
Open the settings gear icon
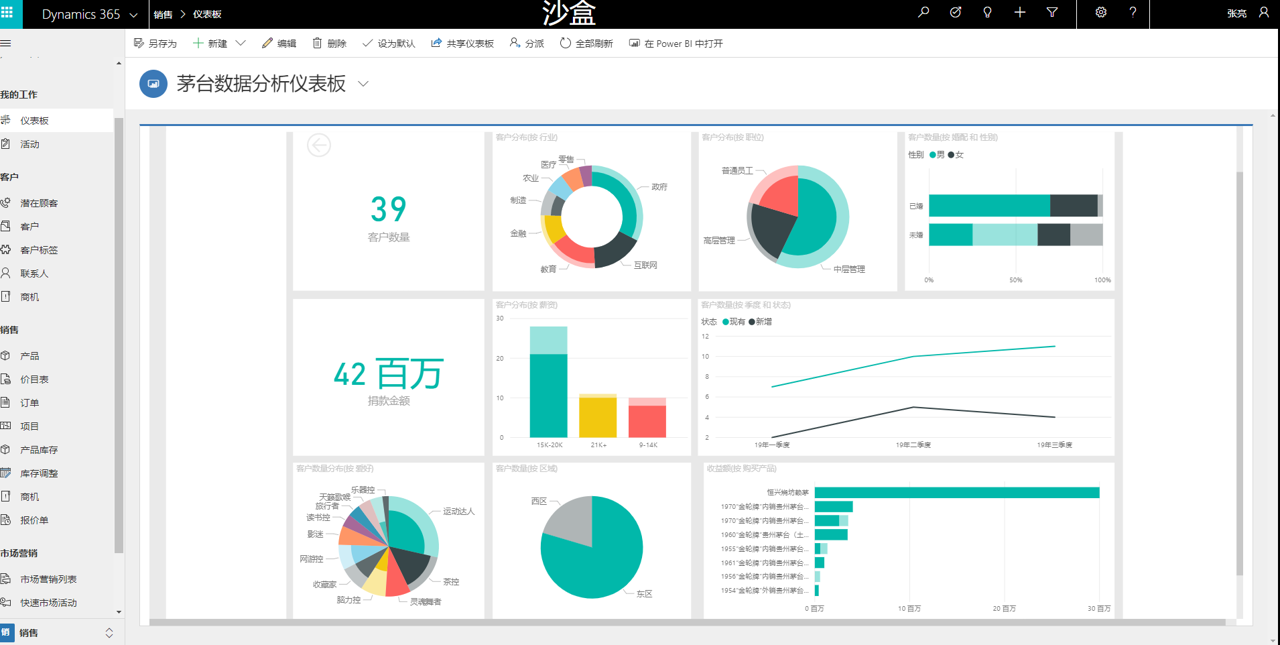point(1101,13)
